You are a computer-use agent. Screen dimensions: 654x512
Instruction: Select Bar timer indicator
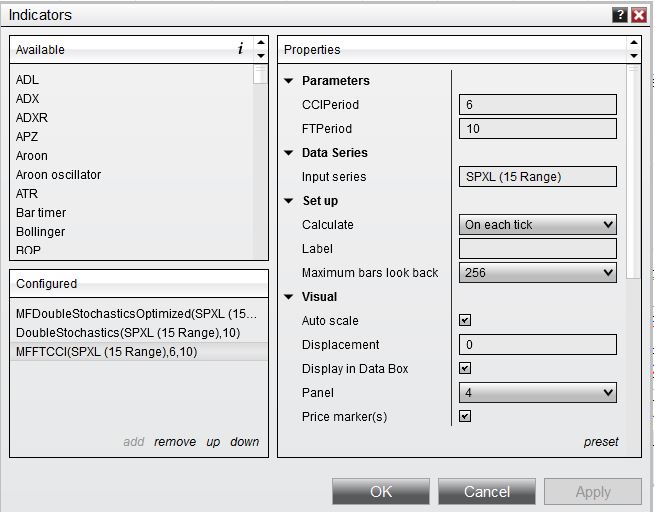(41, 213)
